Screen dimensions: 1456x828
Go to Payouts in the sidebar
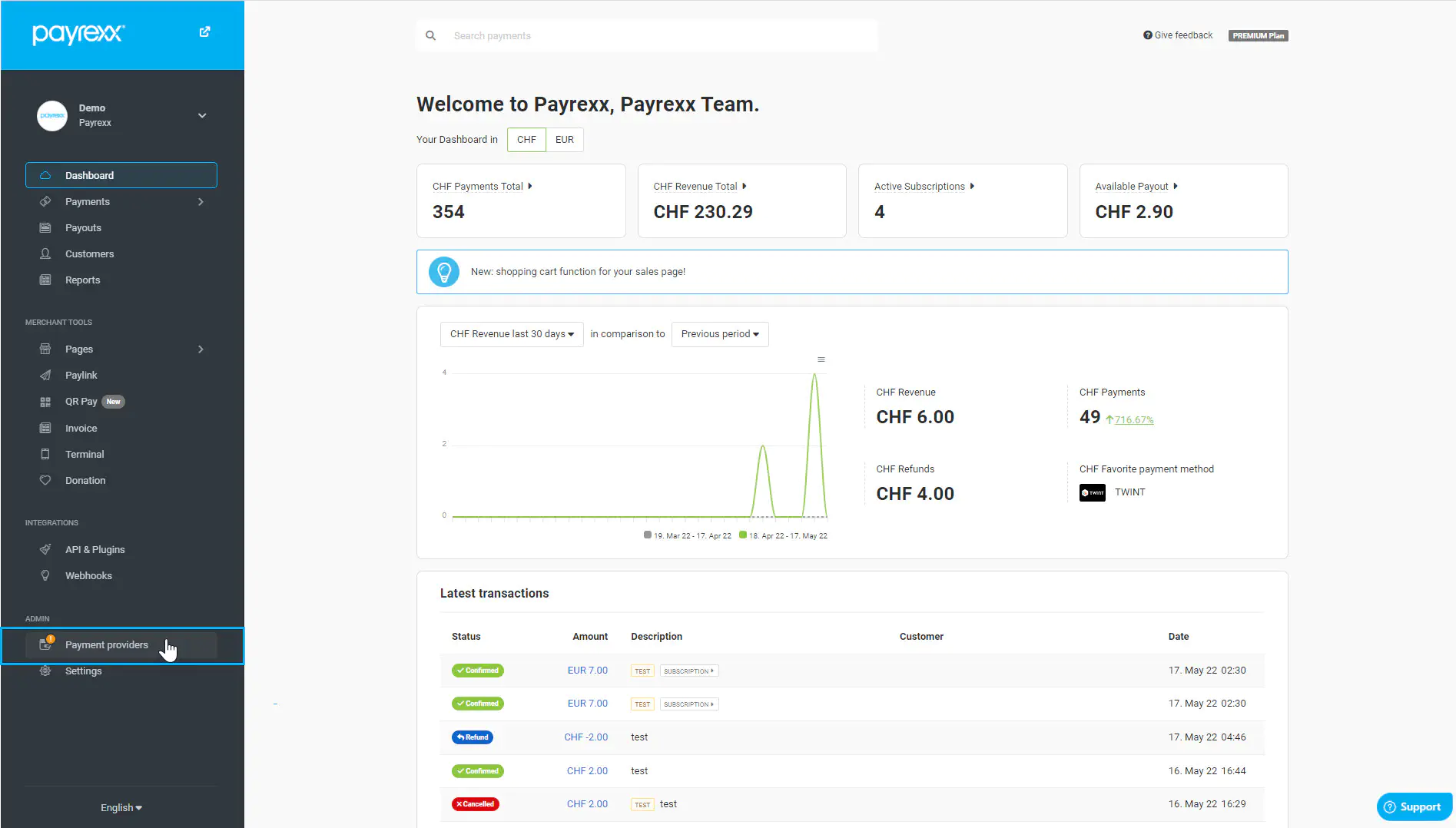tap(83, 228)
